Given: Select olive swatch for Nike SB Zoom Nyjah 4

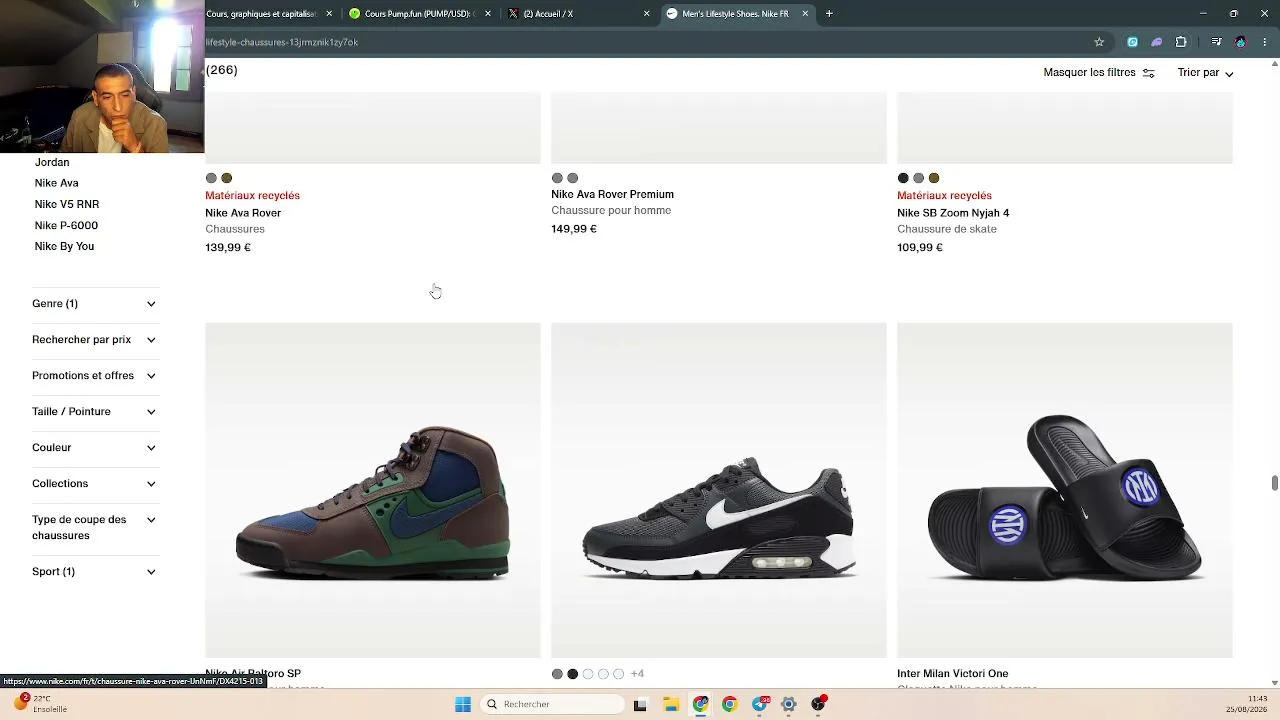Looking at the screenshot, I should coord(934,178).
